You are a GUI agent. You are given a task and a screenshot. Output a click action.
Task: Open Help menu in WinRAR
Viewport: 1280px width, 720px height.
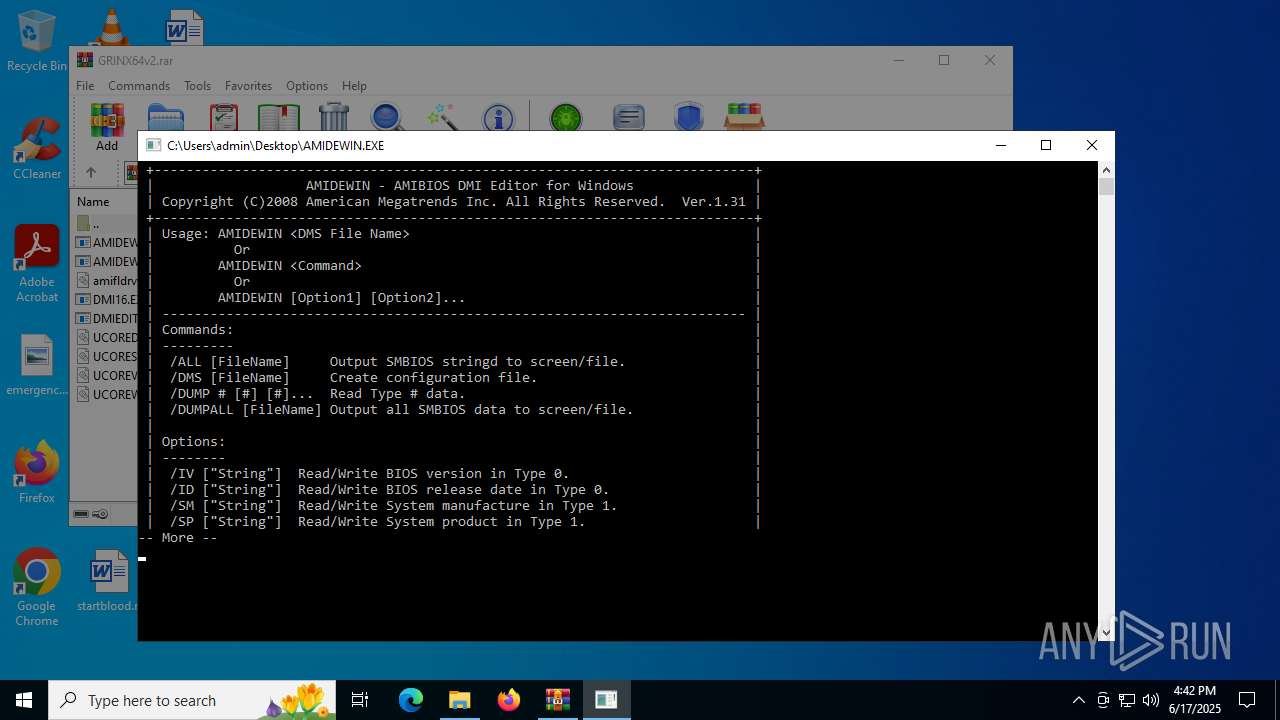coord(354,86)
